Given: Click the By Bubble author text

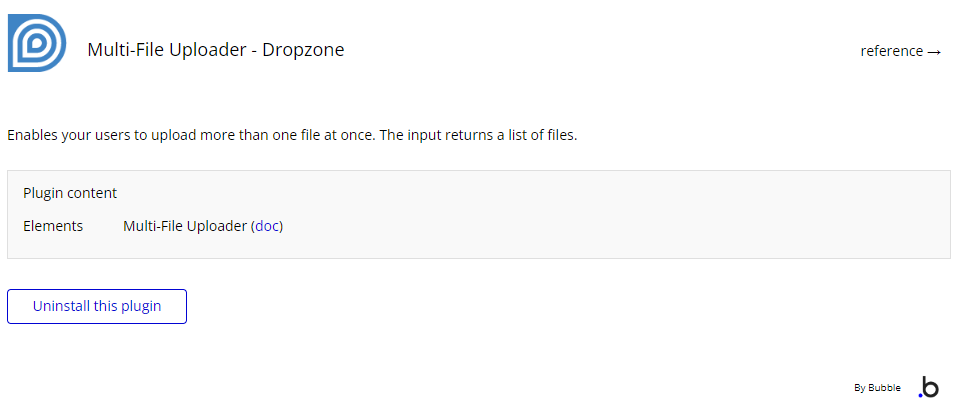Looking at the screenshot, I should click(877, 388).
